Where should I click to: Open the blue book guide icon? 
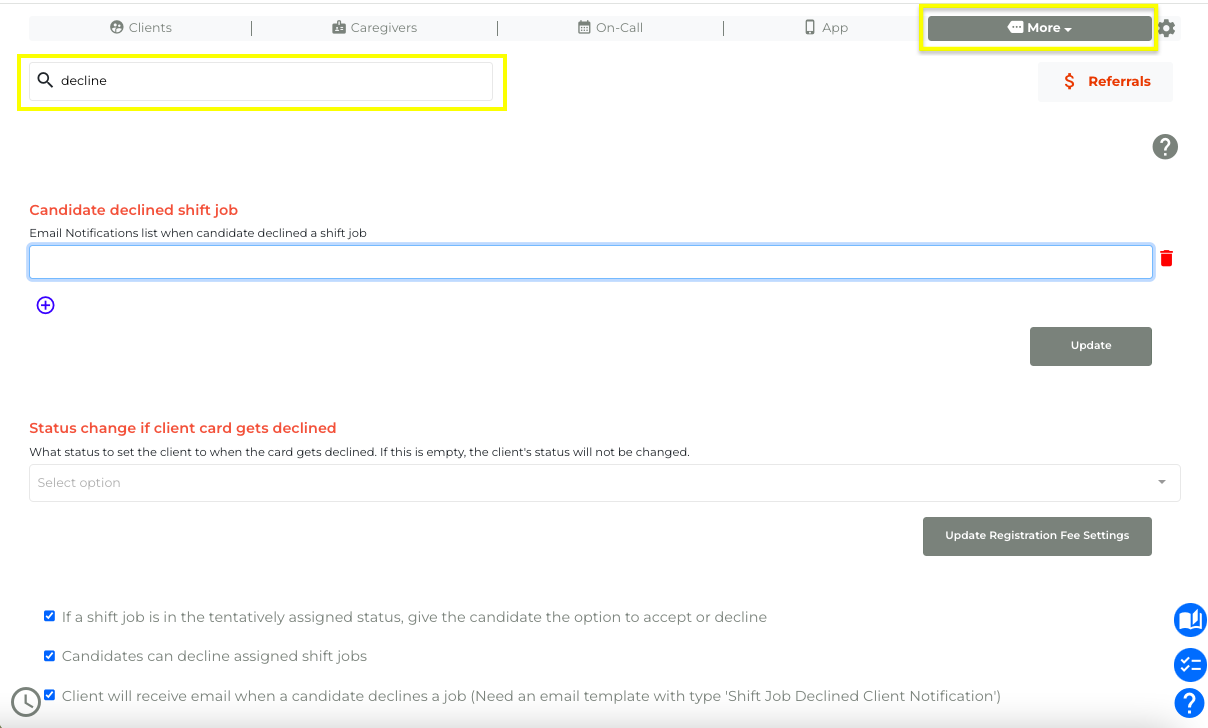1190,620
